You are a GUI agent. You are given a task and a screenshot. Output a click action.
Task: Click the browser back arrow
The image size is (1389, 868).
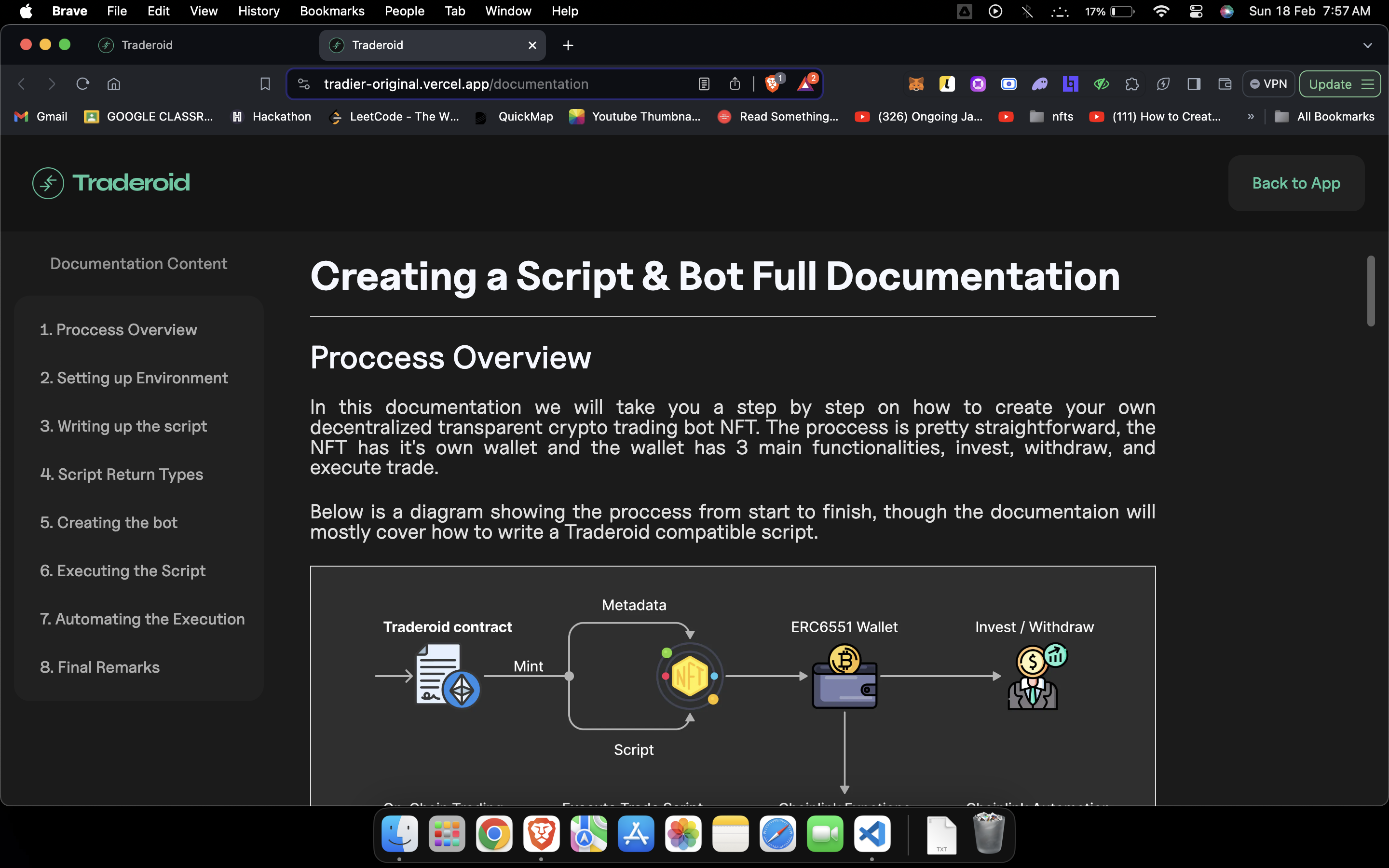(x=22, y=84)
